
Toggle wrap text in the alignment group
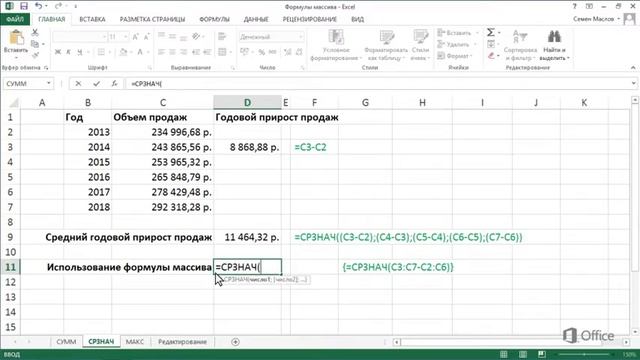point(222,36)
